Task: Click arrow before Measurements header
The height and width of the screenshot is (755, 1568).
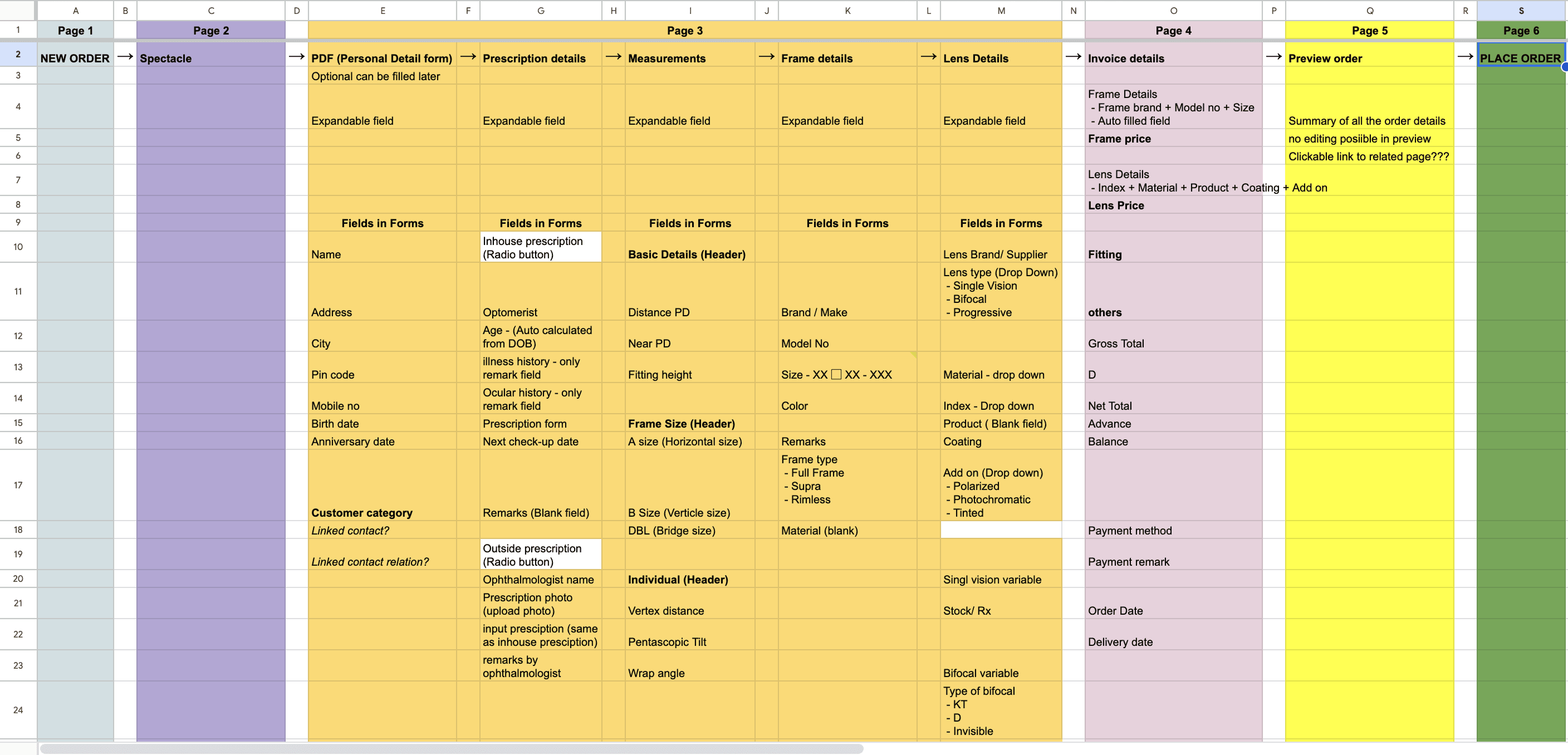Action: [613, 57]
